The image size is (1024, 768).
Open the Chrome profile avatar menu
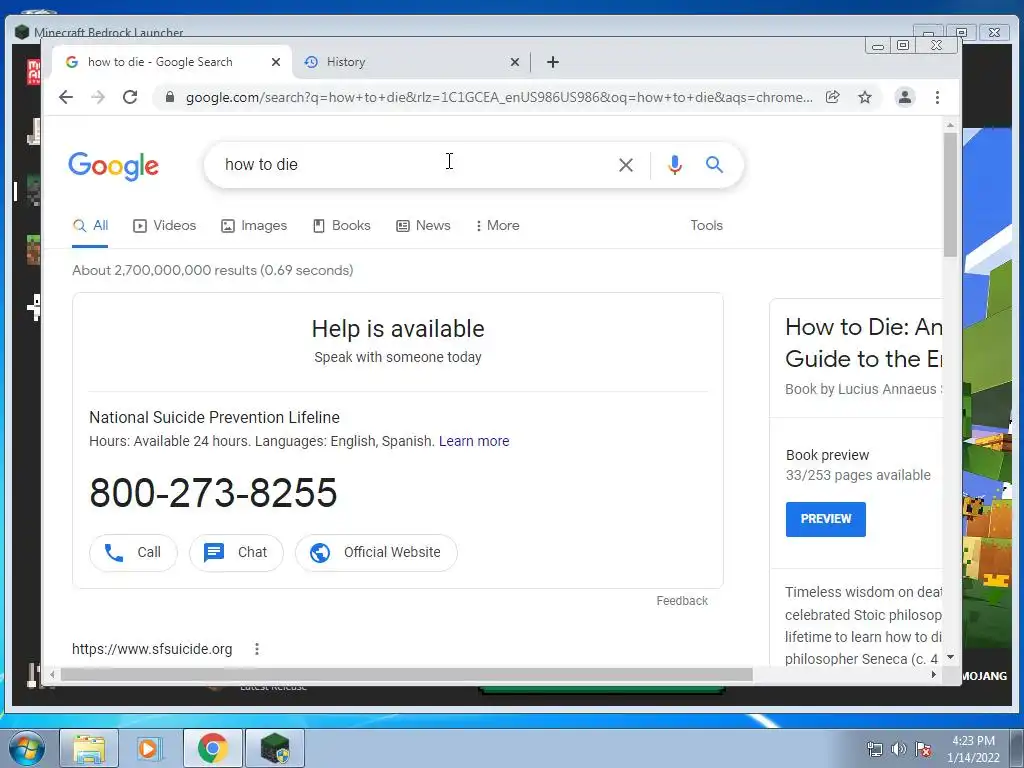[904, 97]
